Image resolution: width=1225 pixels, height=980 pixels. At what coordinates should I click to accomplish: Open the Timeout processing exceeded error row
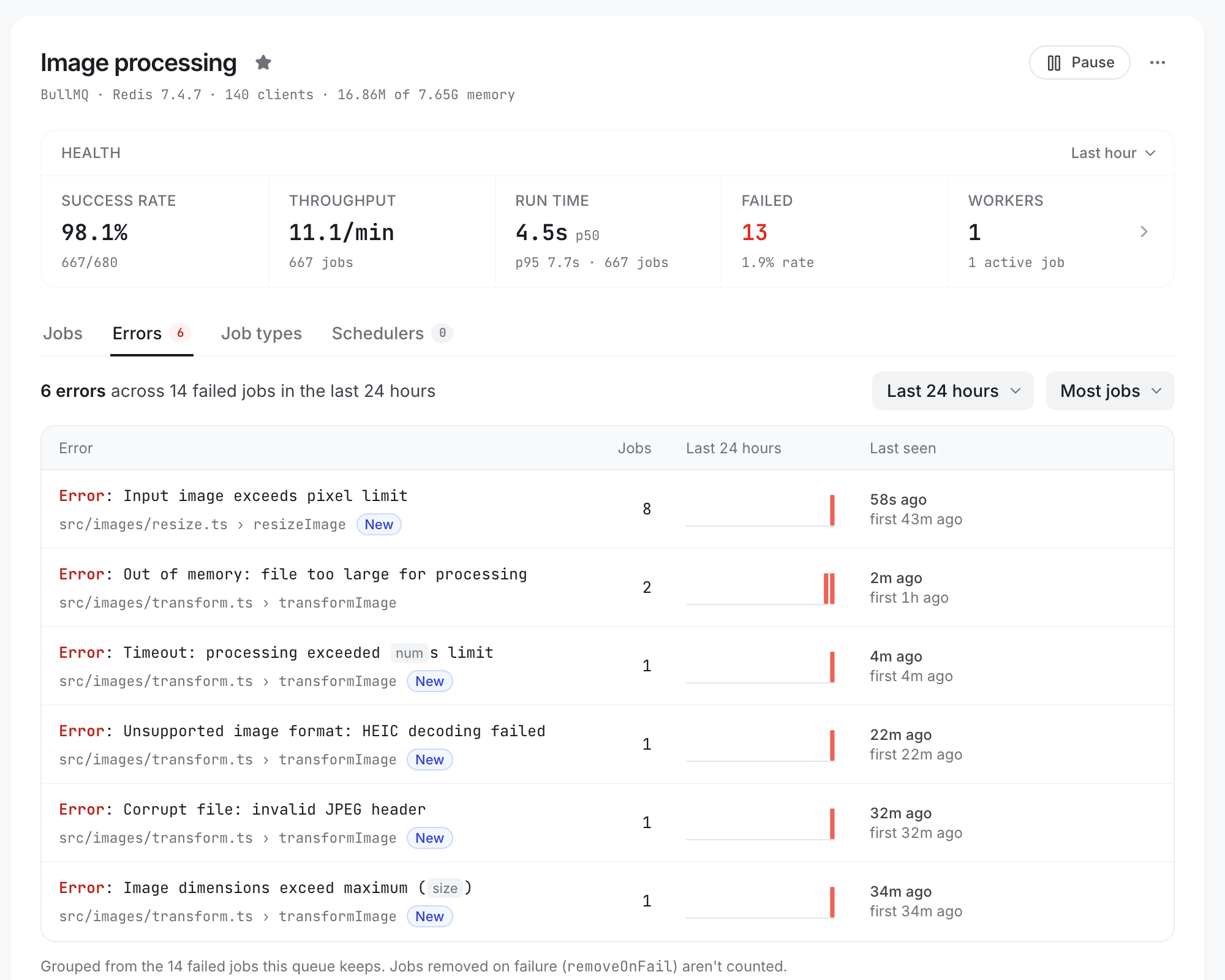pos(607,666)
